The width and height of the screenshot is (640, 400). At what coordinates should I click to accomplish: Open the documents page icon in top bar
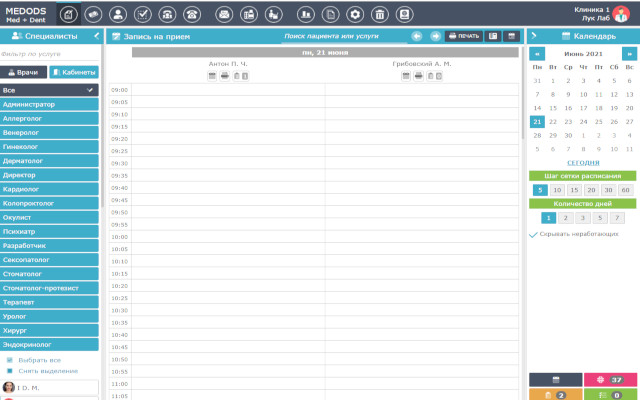331,15
